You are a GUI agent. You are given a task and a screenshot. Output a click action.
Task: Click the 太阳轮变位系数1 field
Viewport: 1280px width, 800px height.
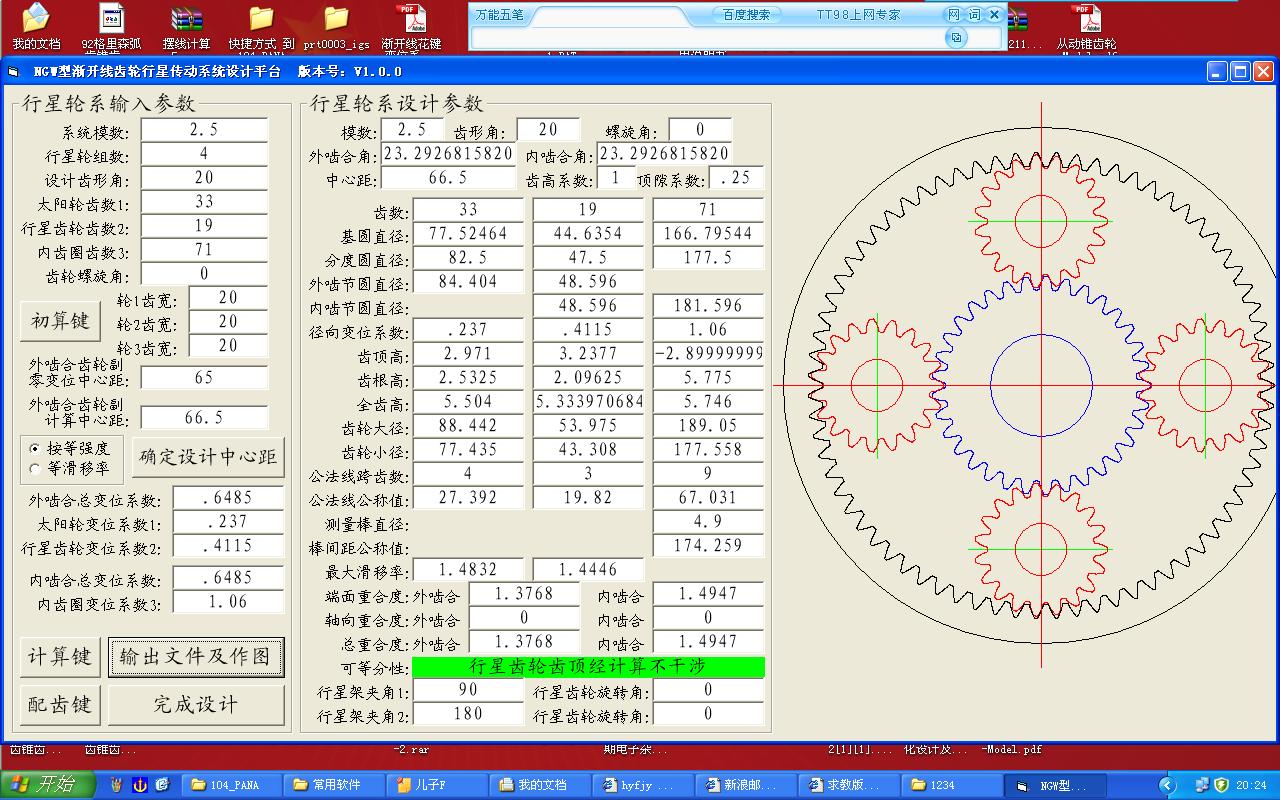point(228,522)
